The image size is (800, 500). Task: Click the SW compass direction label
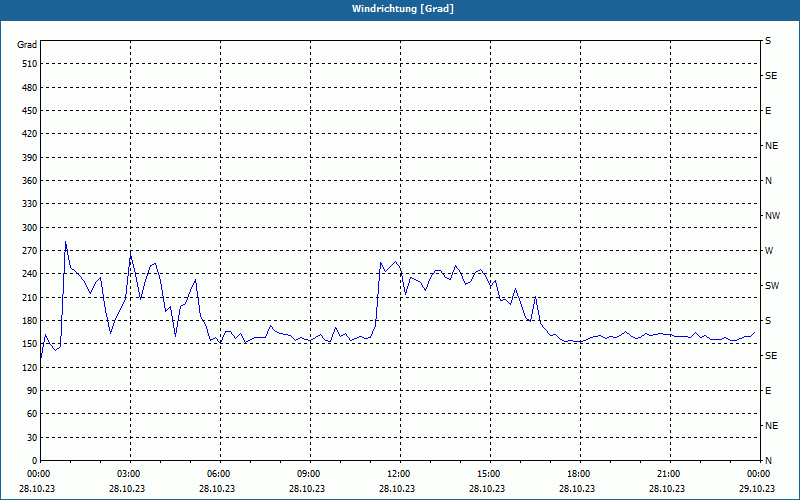click(x=772, y=286)
